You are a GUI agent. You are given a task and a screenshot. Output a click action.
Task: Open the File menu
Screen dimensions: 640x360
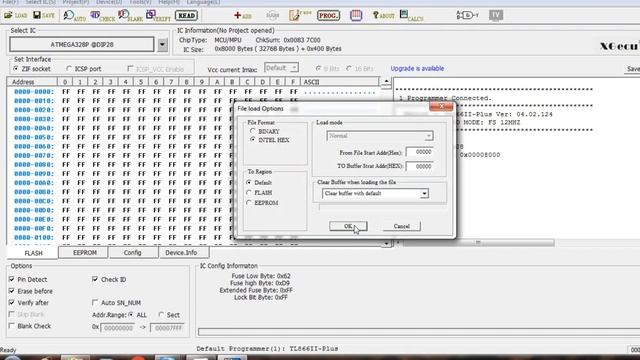(10, 2)
